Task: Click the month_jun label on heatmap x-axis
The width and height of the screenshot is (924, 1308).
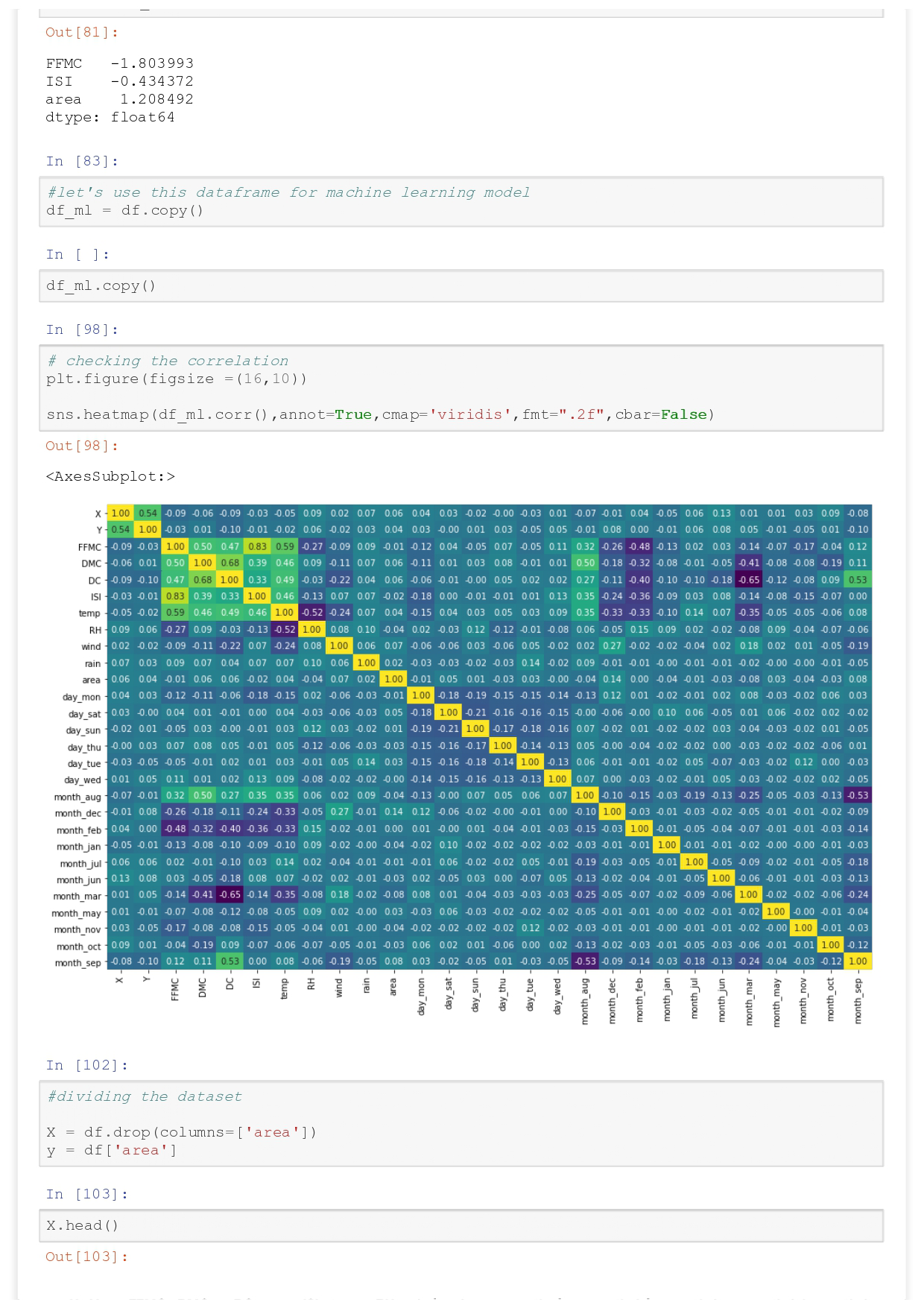Action: [x=721, y=999]
